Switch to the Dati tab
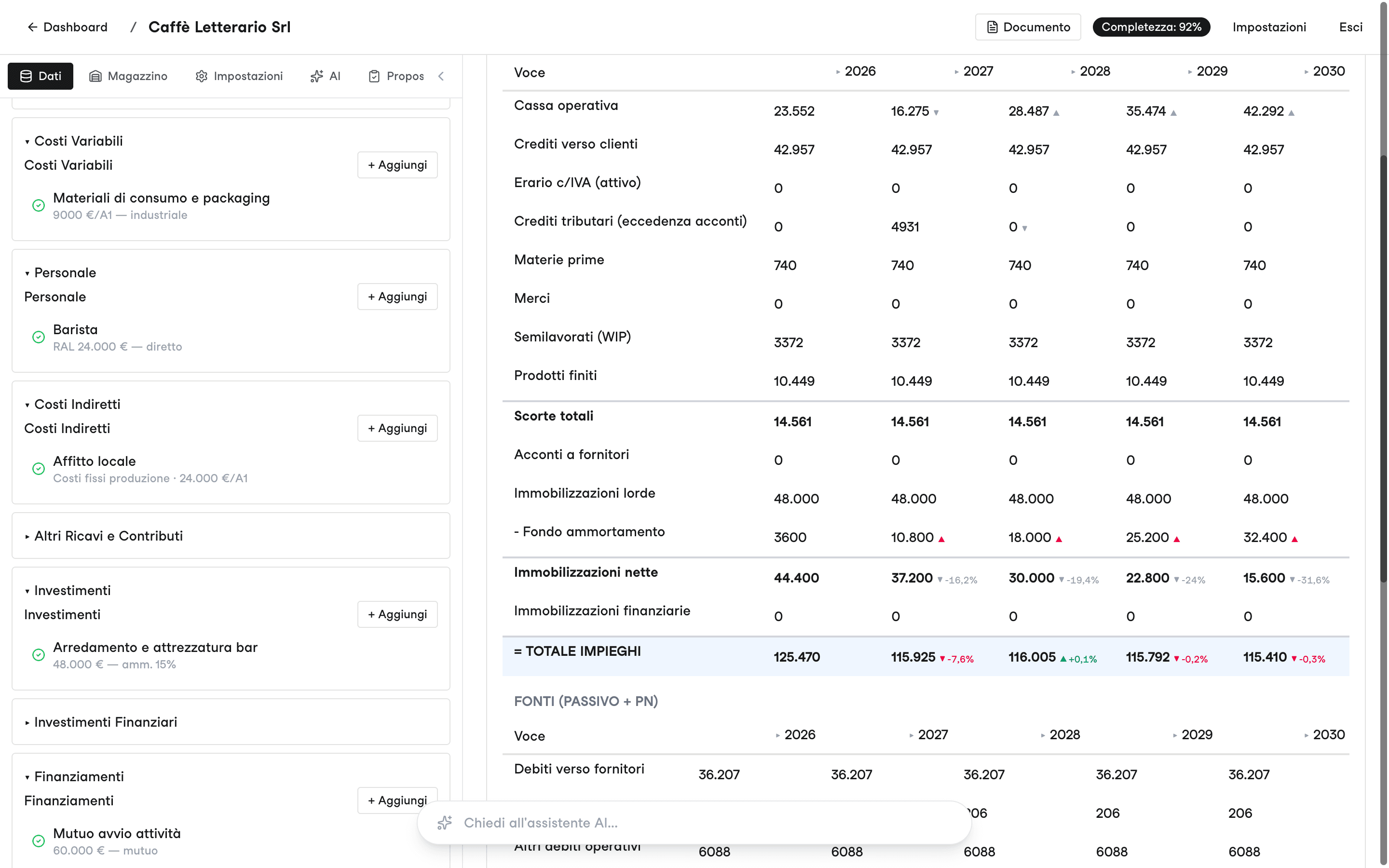Image resolution: width=1389 pixels, height=868 pixels. pos(40,76)
